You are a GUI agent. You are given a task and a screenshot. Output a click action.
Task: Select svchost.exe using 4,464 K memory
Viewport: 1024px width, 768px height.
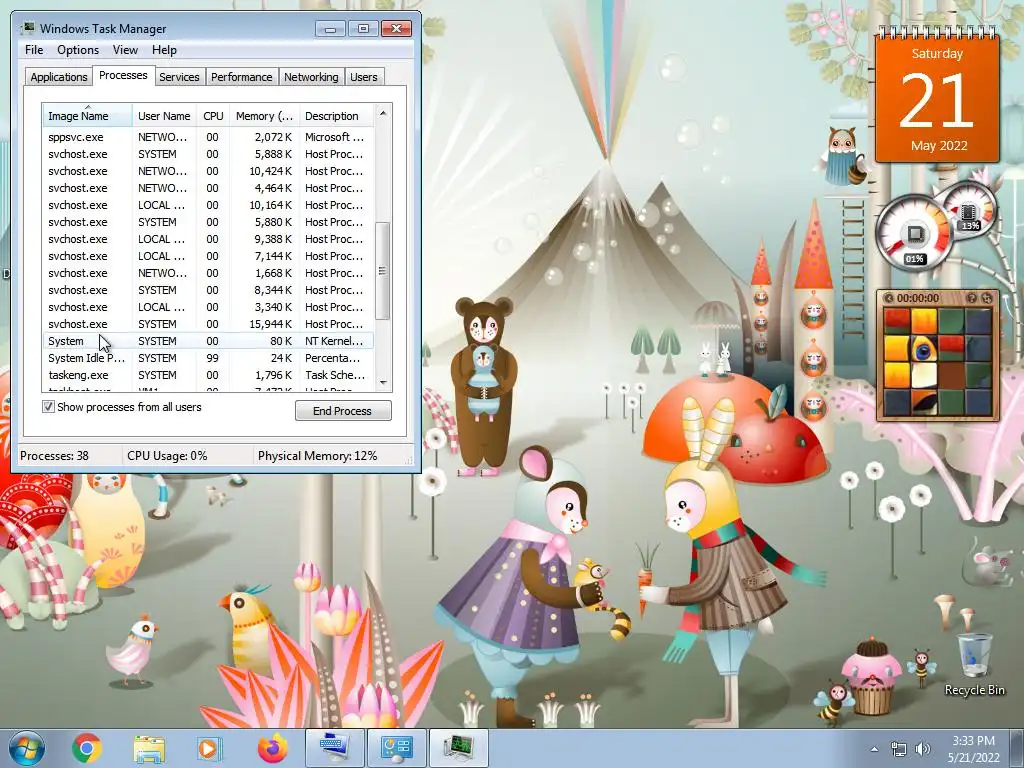pyautogui.click(x=209, y=188)
